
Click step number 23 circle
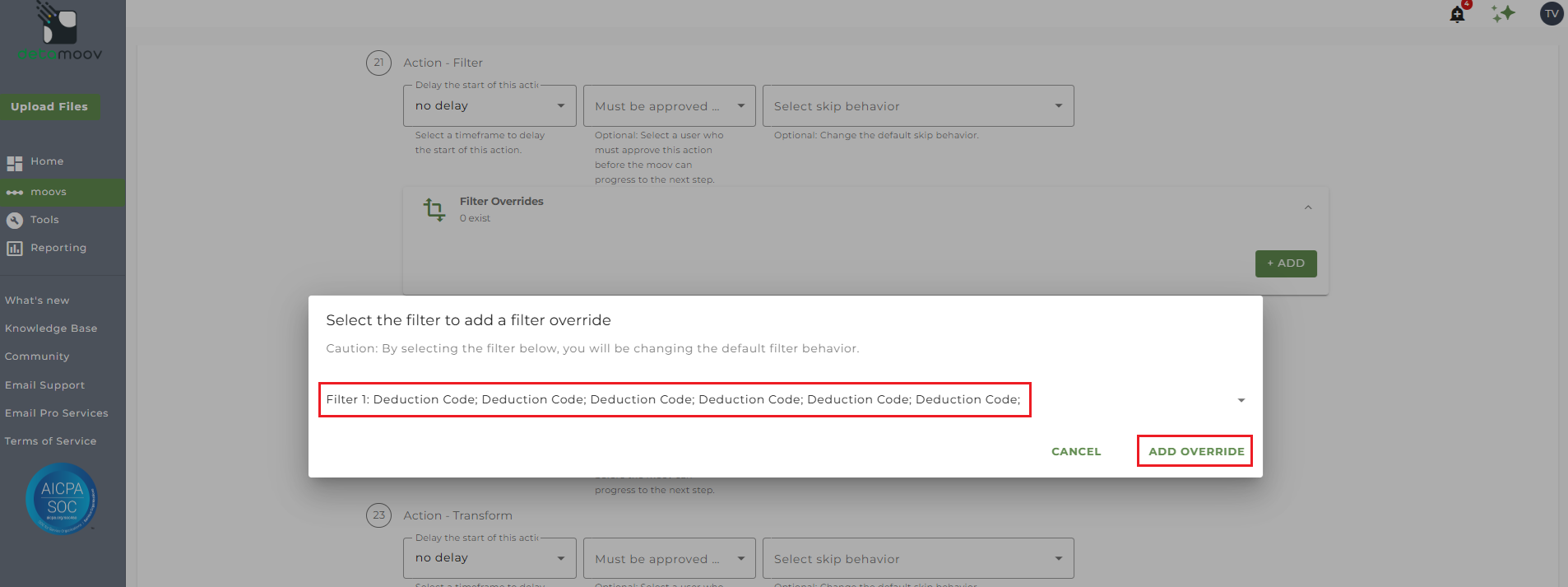(378, 515)
